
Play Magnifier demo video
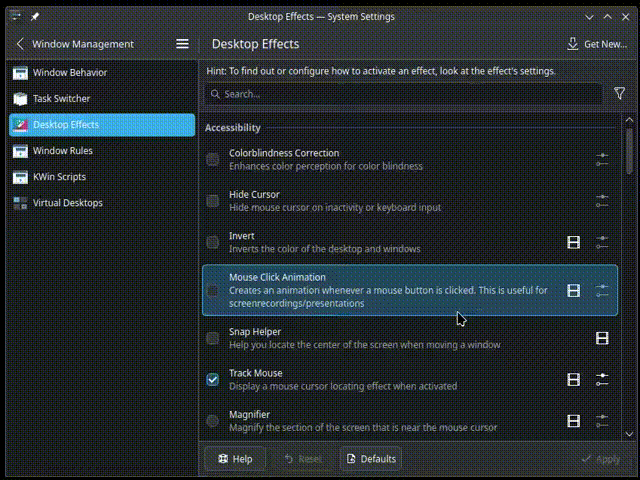tap(573, 421)
